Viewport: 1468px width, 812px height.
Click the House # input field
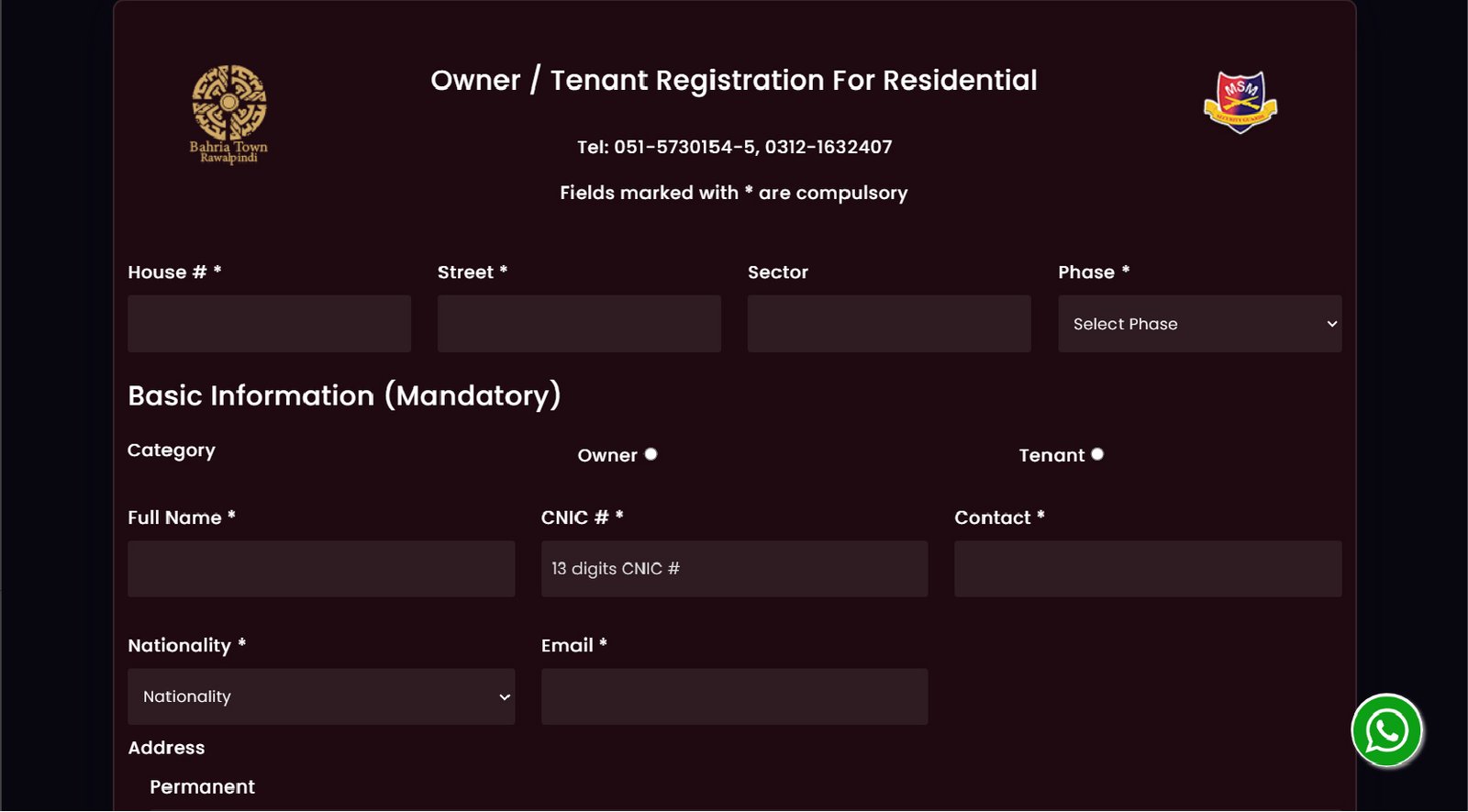[269, 324]
